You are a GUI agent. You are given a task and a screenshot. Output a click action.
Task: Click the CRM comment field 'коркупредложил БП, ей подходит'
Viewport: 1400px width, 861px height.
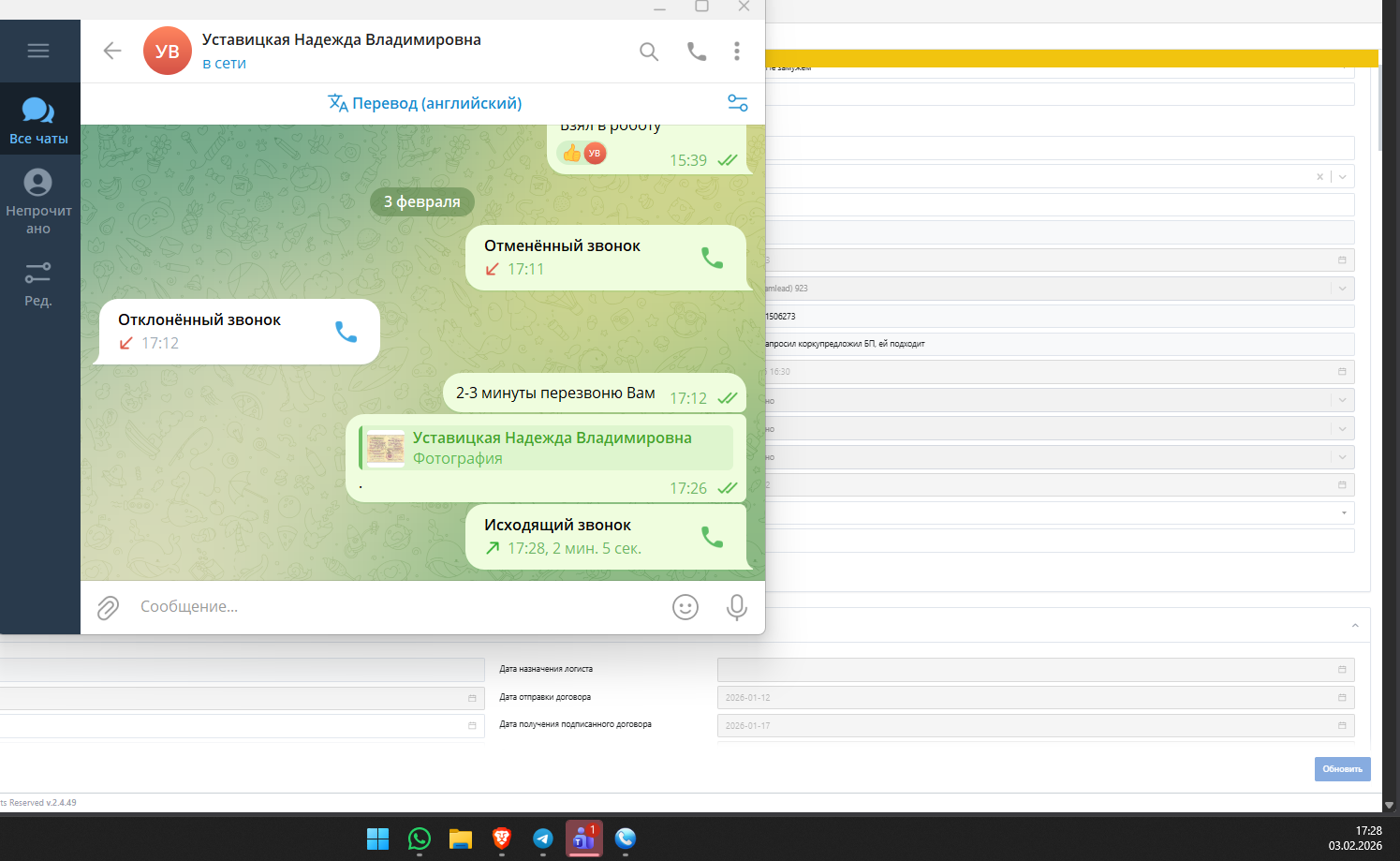[1060, 344]
